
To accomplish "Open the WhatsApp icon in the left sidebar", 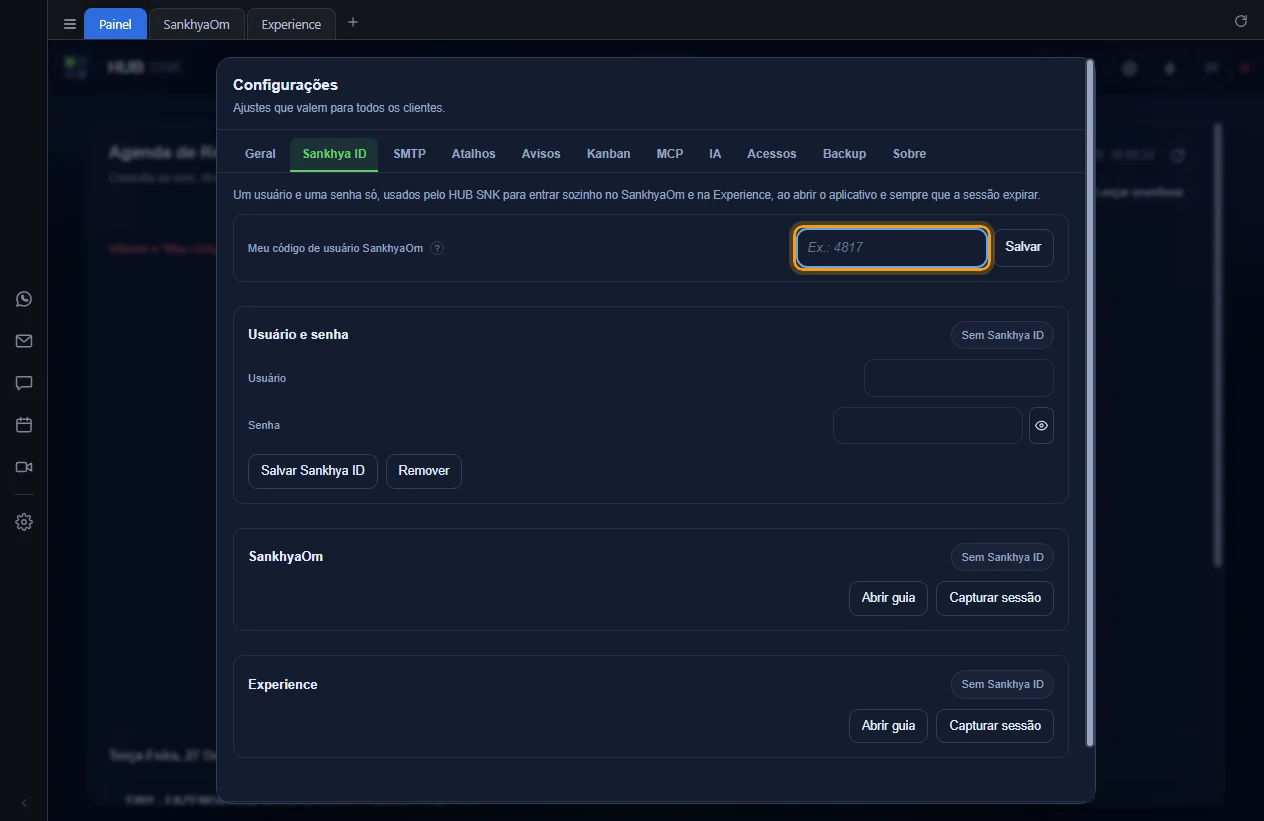I will point(24,299).
